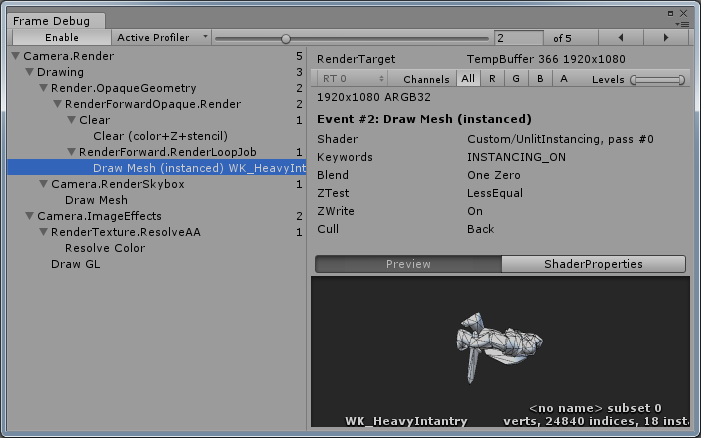Open the RT 0 render target dropdown
701x438 pixels.
[352, 79]
